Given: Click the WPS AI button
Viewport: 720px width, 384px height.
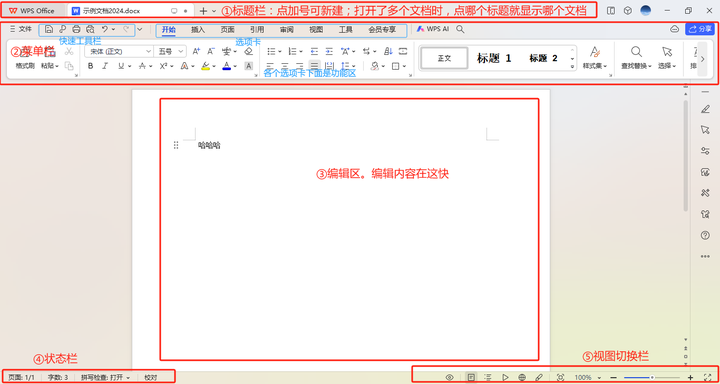Looking at the screenshot, I should click(x=433, y=29).
